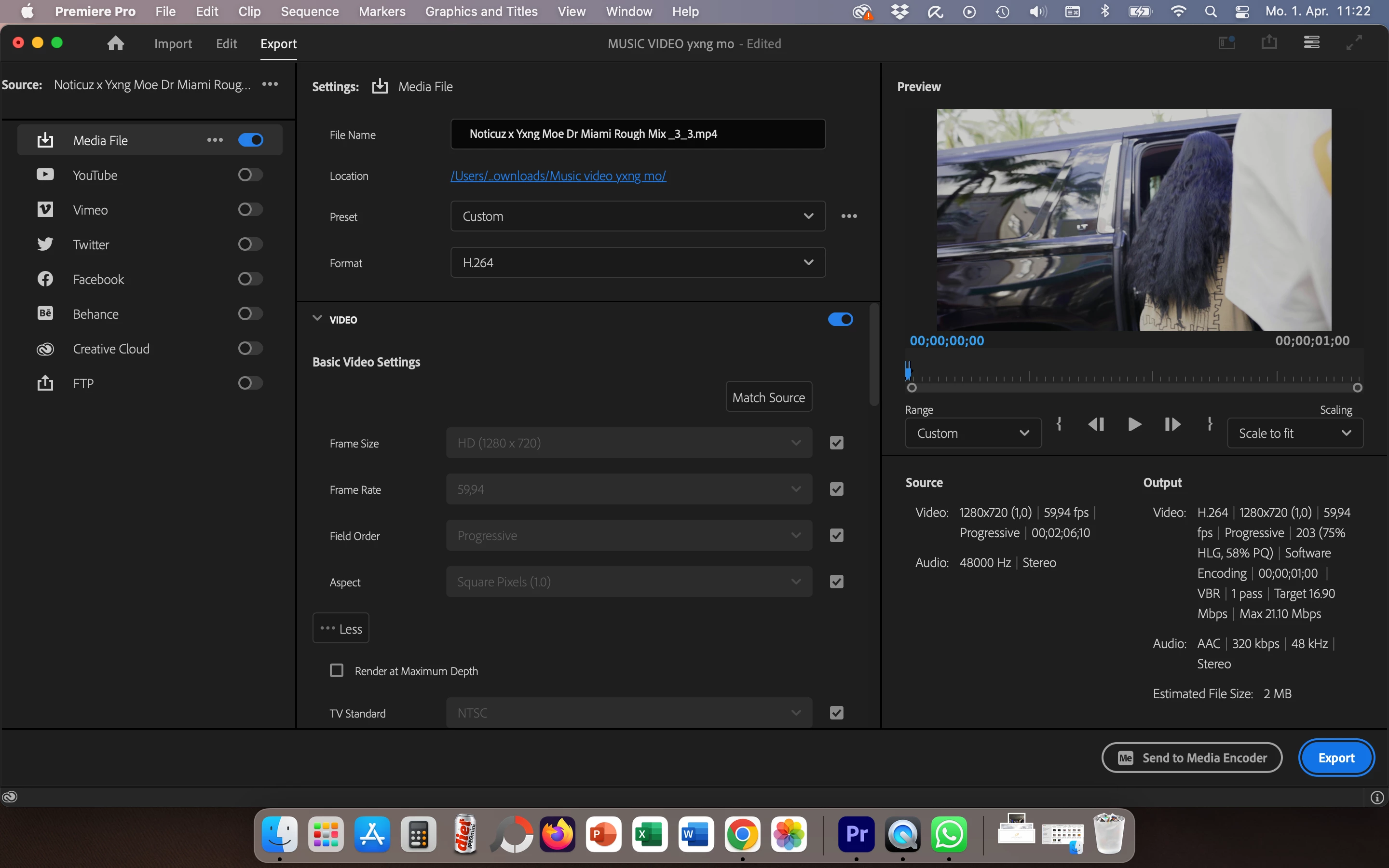The width and height of the screenshot is (1389, 868).
Task: Enable the Vimeo export toggle
Action: pos(250,210)
